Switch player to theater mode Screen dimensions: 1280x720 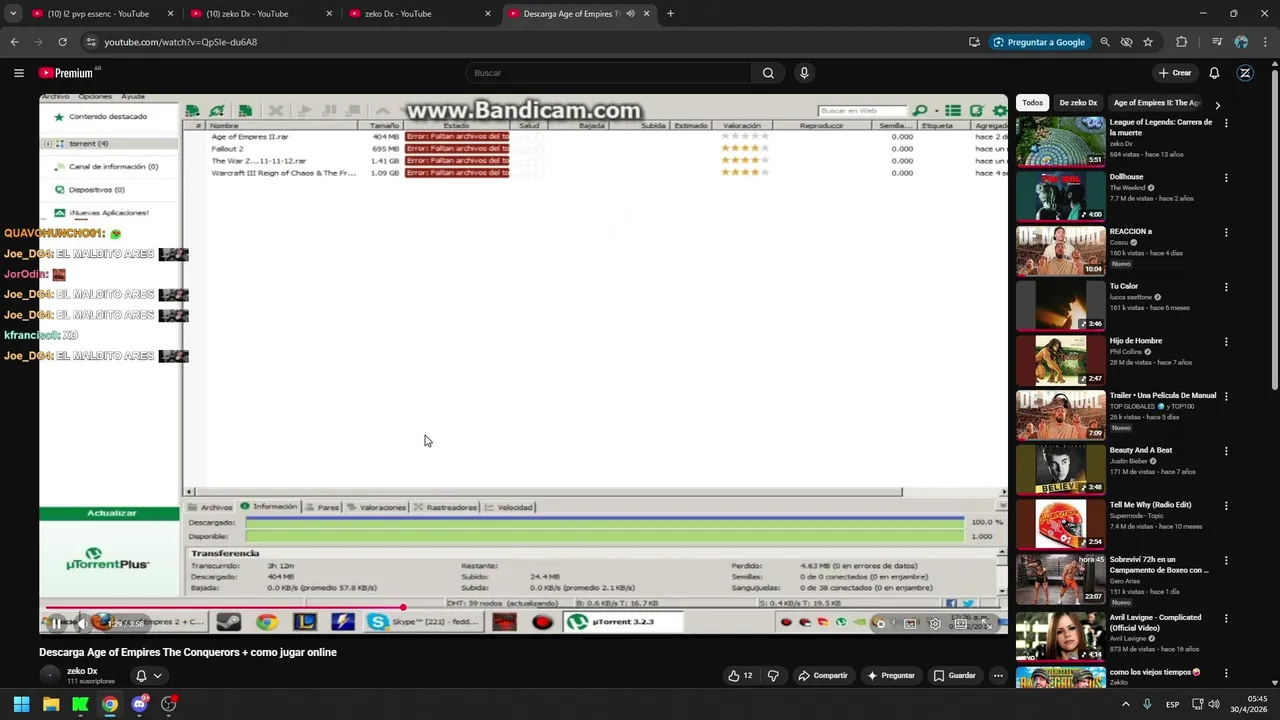tap(961, 623)
